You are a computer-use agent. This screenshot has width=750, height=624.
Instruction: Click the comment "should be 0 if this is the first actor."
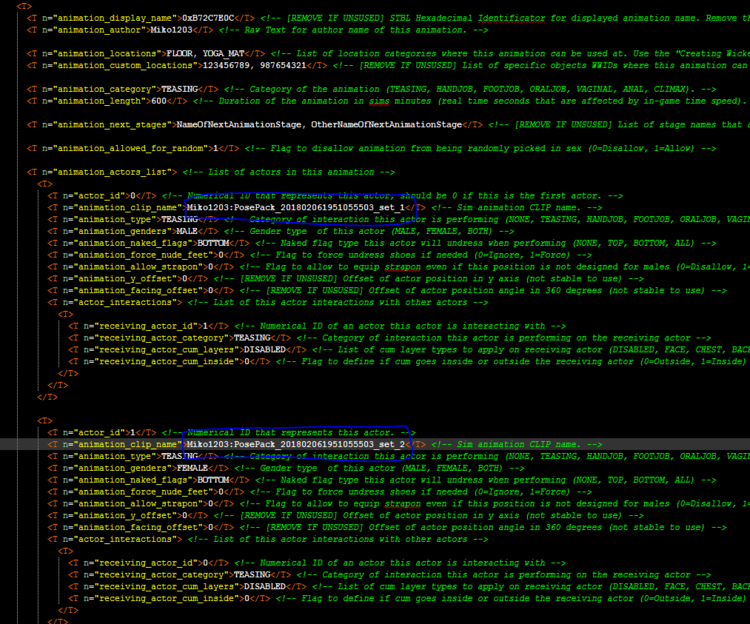[500, 196]
